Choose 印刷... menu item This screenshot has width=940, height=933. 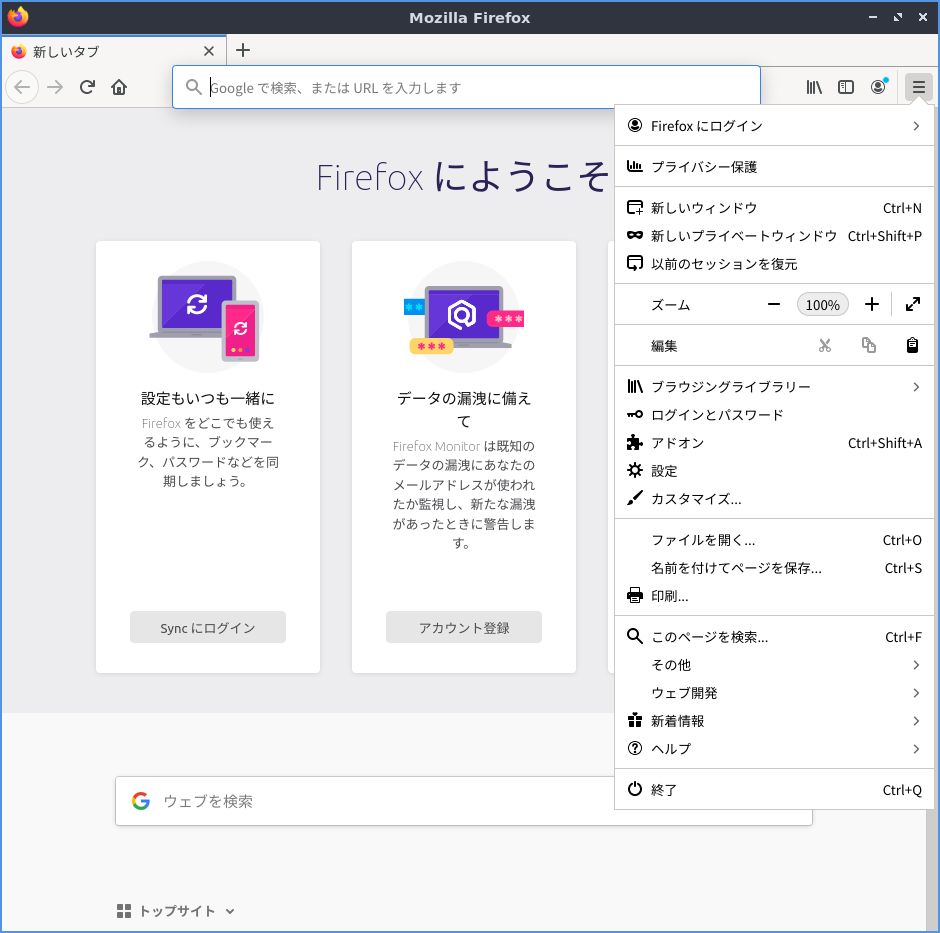[774, 596]
